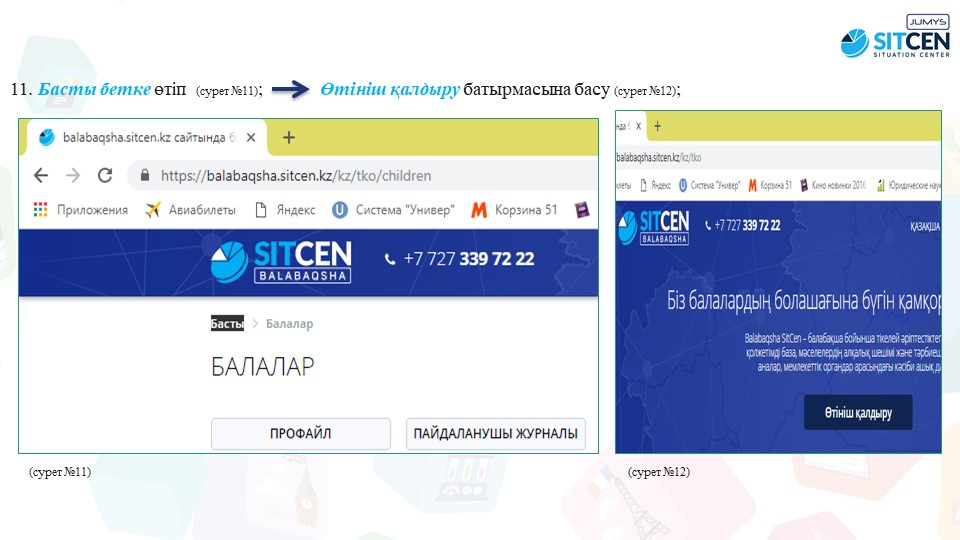Click the Басты breadcrumb link
This screenshot has height=540, width=960.
point(227,324)
